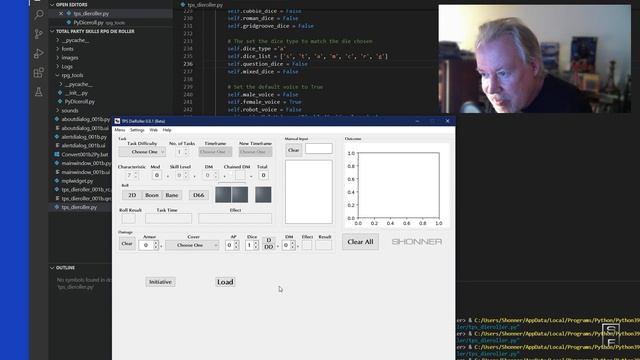
Task: Click the Manual Input text field
Action: pyautogui.click(x=318, y=149)
